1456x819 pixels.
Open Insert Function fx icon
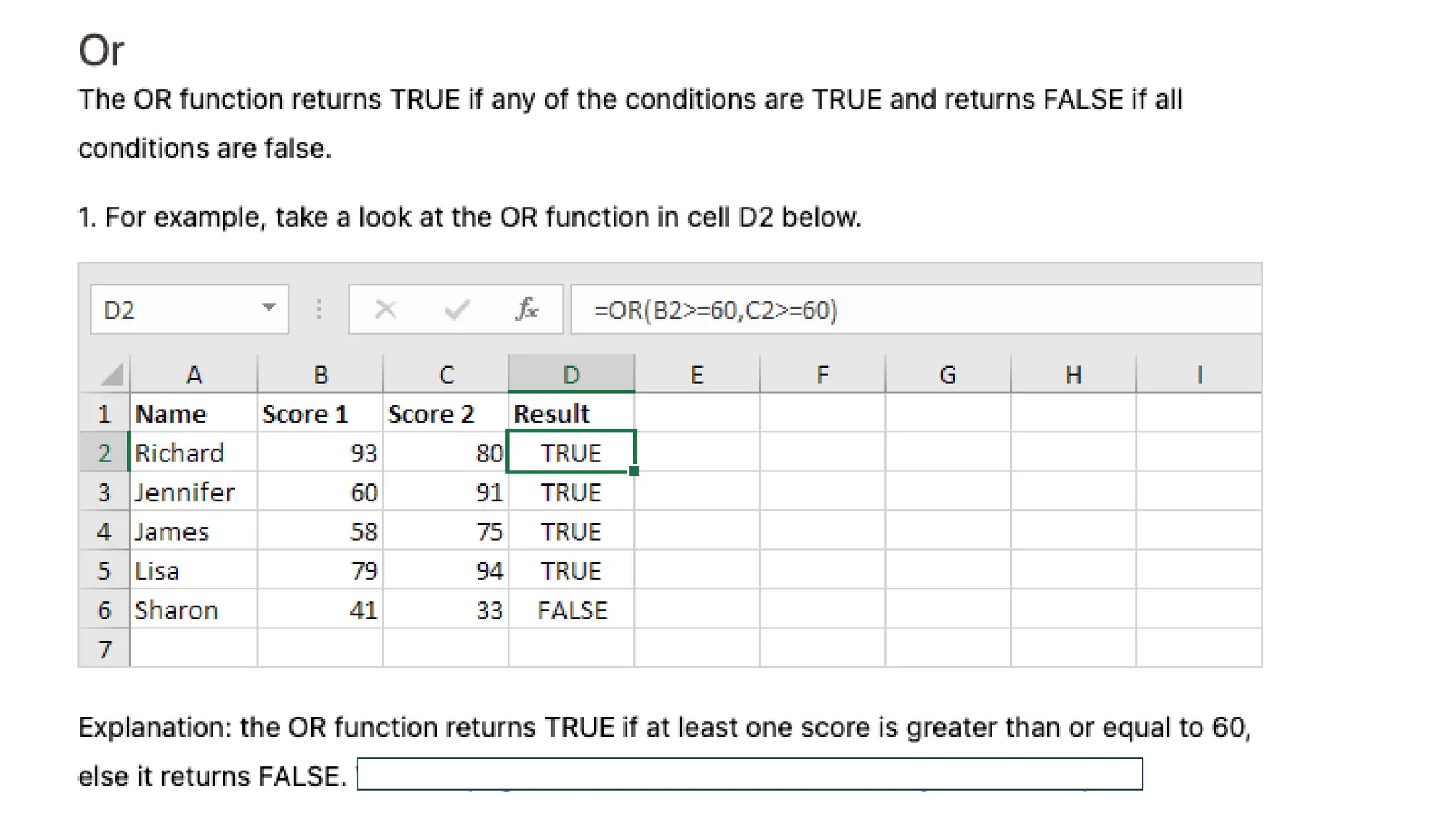click(x=527, y=309)
